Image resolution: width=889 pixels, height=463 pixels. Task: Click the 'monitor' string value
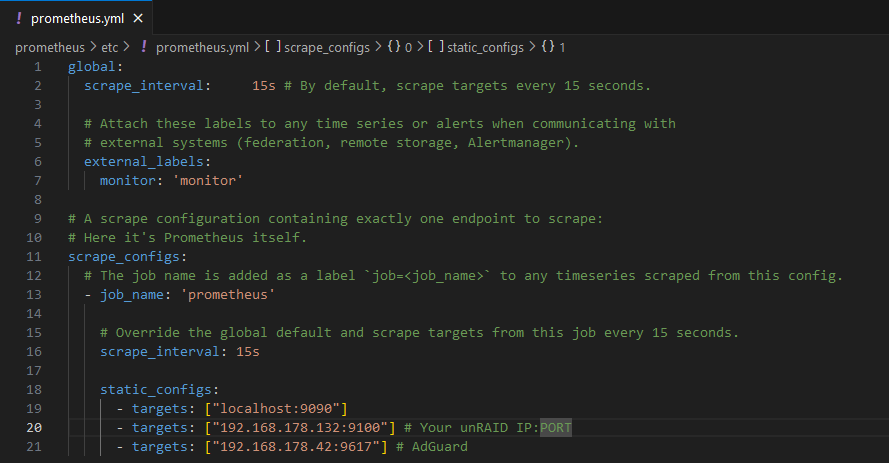[x=208, y=181]
